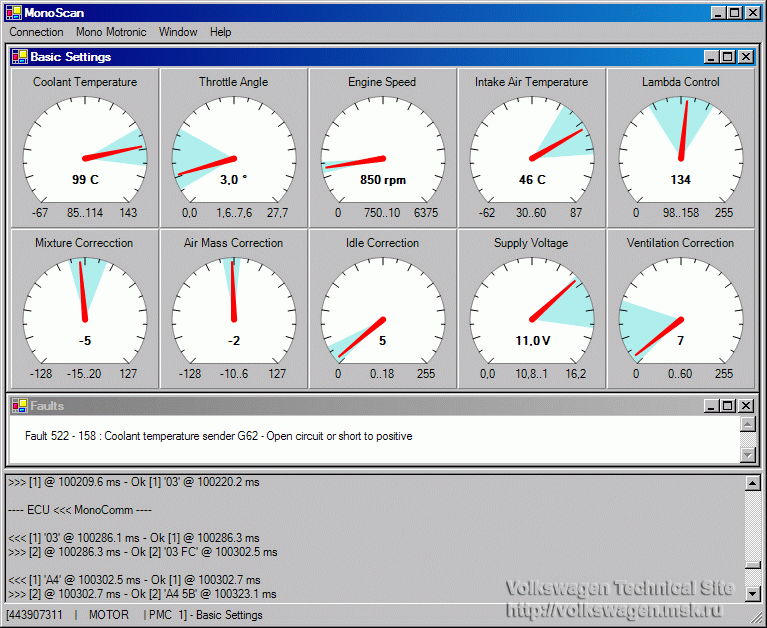Minimize the Basic Settings child window
Screen dimensions: 767x628
(x=711, y=57)
